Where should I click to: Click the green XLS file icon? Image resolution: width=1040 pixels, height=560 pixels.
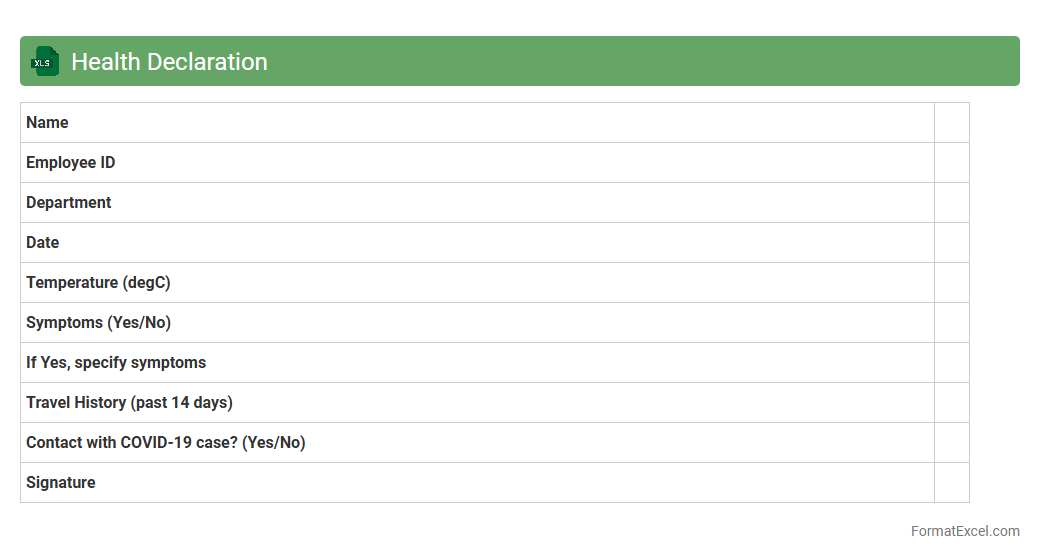(x=45, y=61)
